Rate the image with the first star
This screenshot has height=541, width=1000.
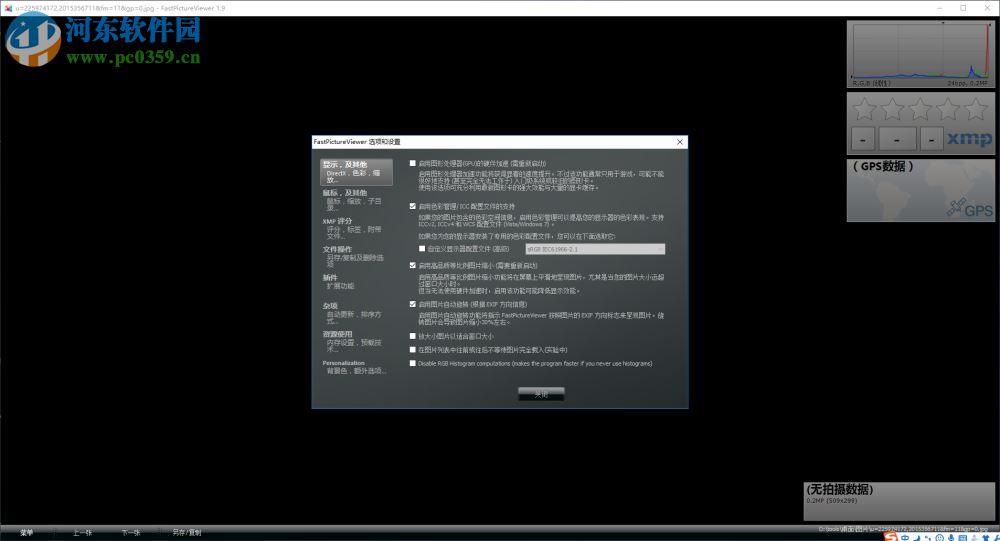tap(864, 109)
